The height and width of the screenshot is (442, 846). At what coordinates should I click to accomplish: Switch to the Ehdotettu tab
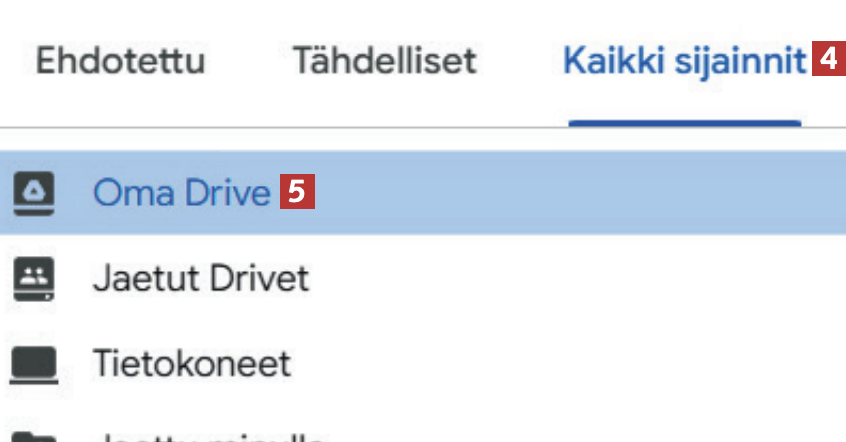click(x=120, y=61)
